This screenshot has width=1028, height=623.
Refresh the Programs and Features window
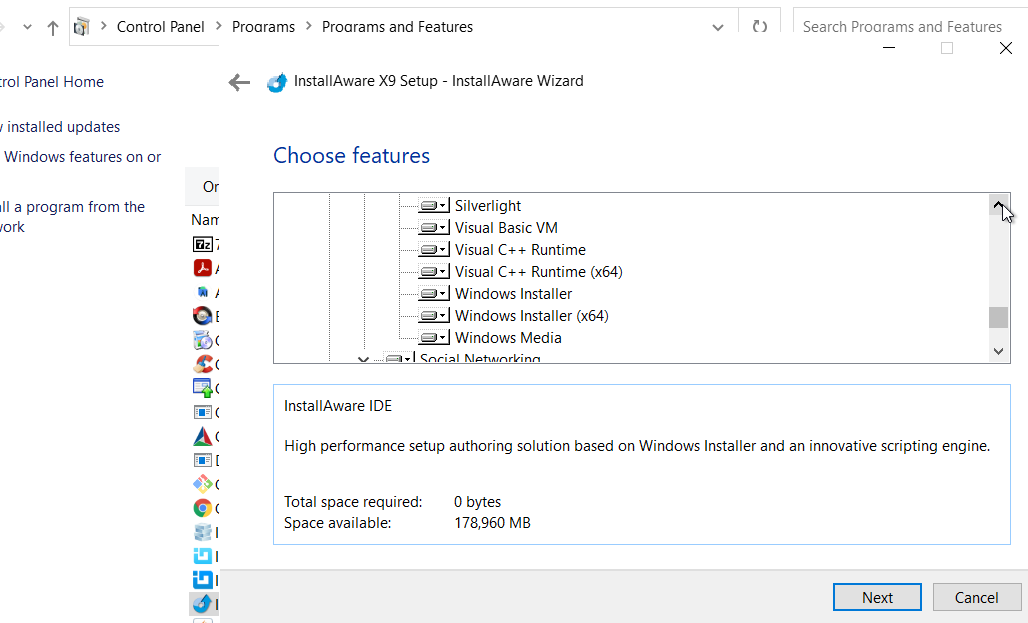pyautogui.click(x=759, y=27)
